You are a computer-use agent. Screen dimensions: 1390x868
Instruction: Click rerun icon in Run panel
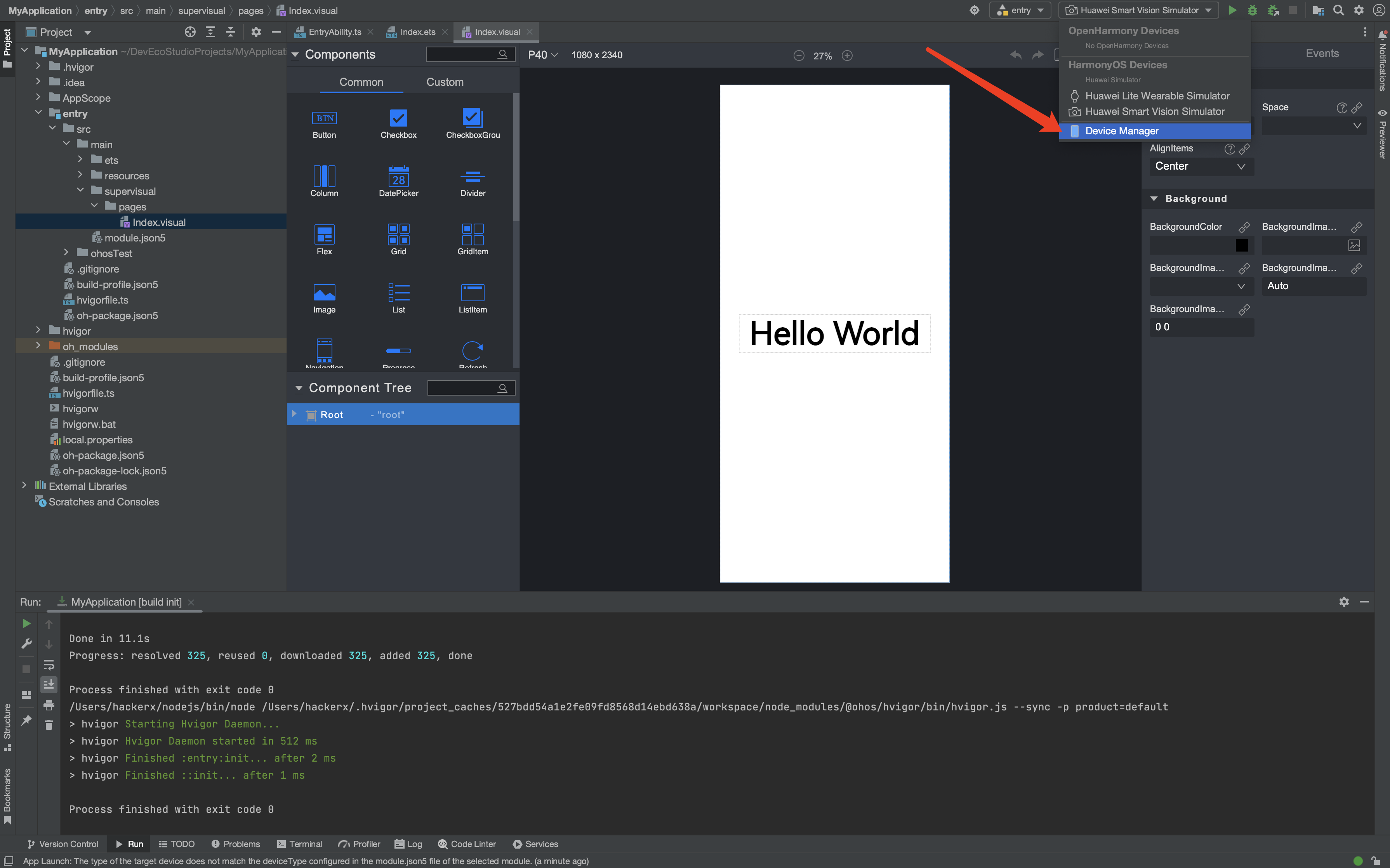pos(26,623)
